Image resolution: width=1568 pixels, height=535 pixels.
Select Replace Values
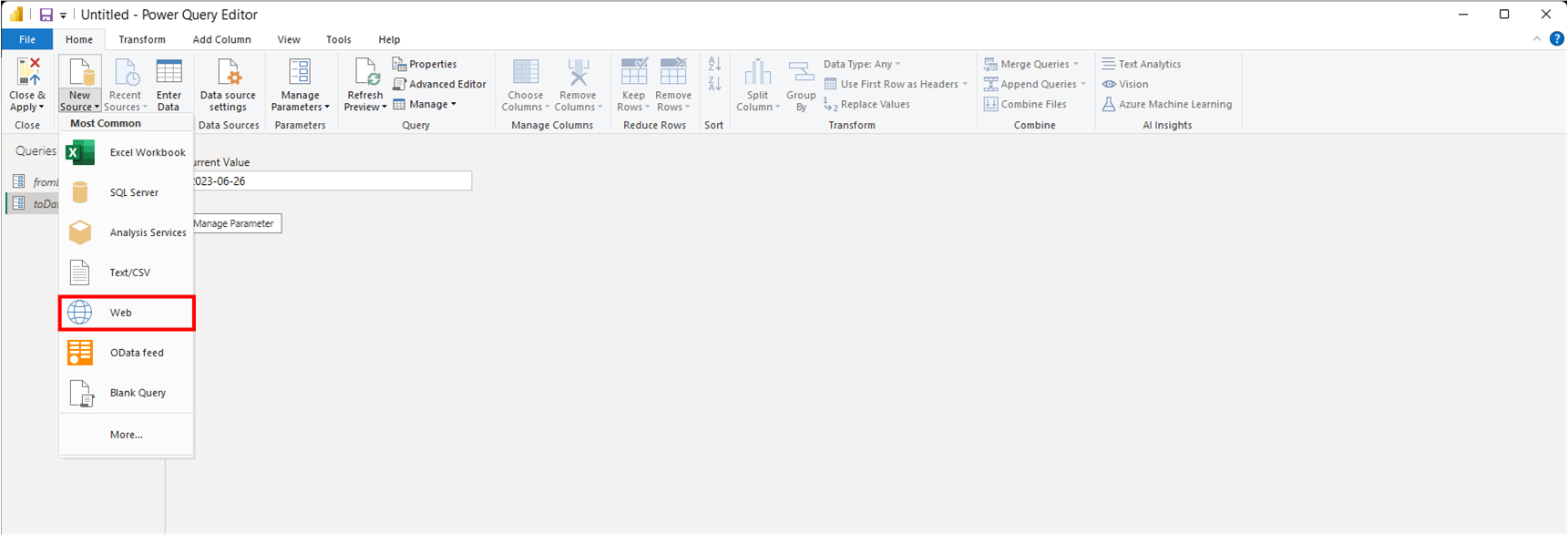866,104
